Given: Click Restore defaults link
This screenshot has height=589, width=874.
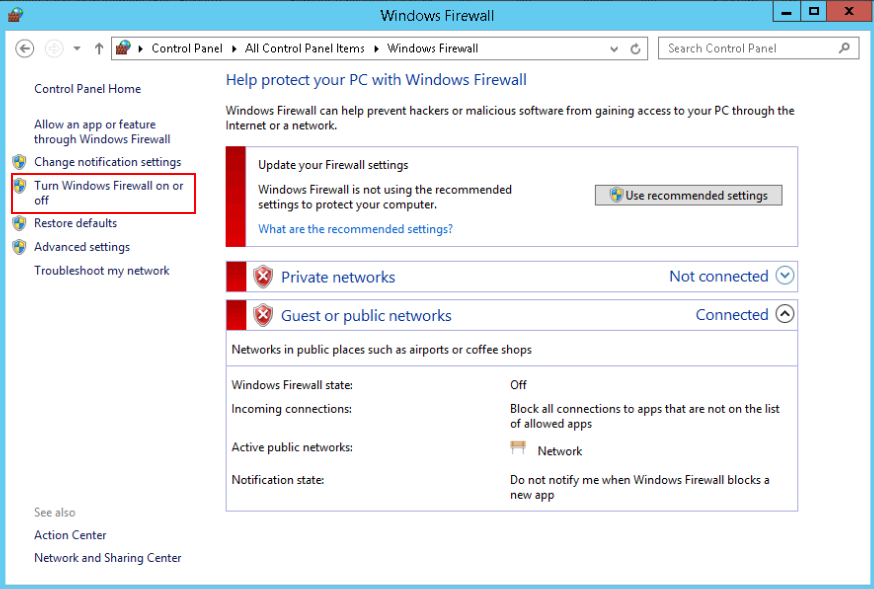Looking at the screenshot, I should [75, 223].
